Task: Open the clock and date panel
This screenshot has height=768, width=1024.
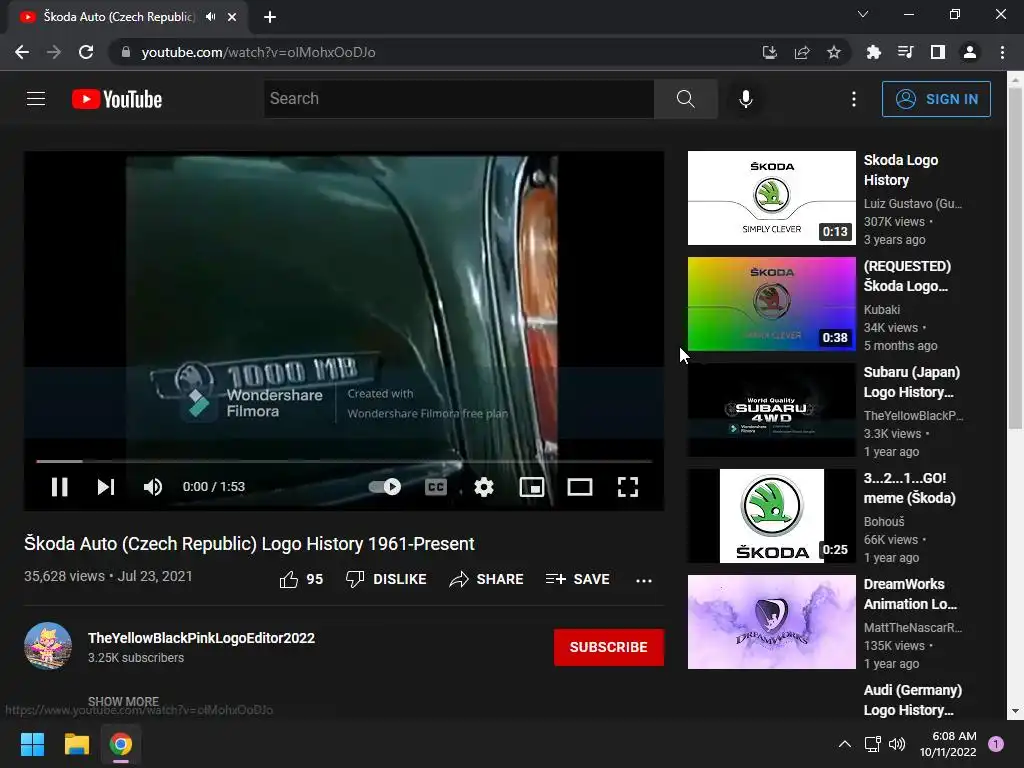Action: click(x=948, y=744)
